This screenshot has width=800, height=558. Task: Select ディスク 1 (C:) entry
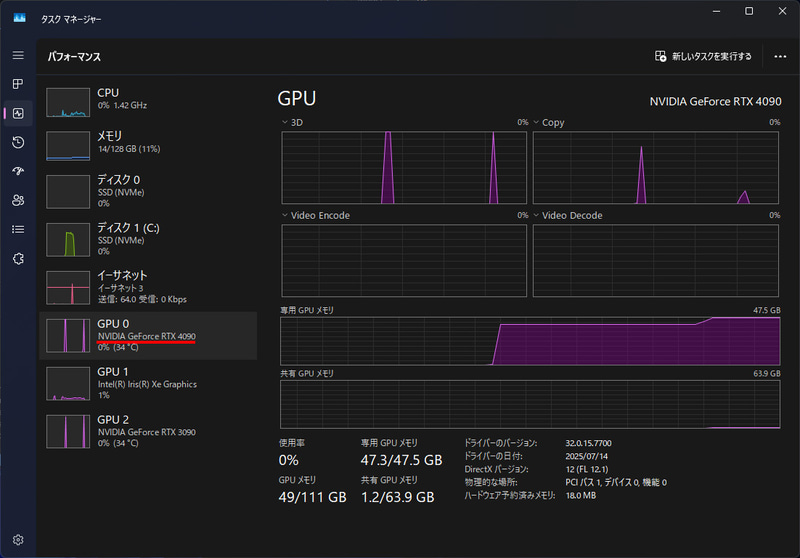click(x=148, y=239)
